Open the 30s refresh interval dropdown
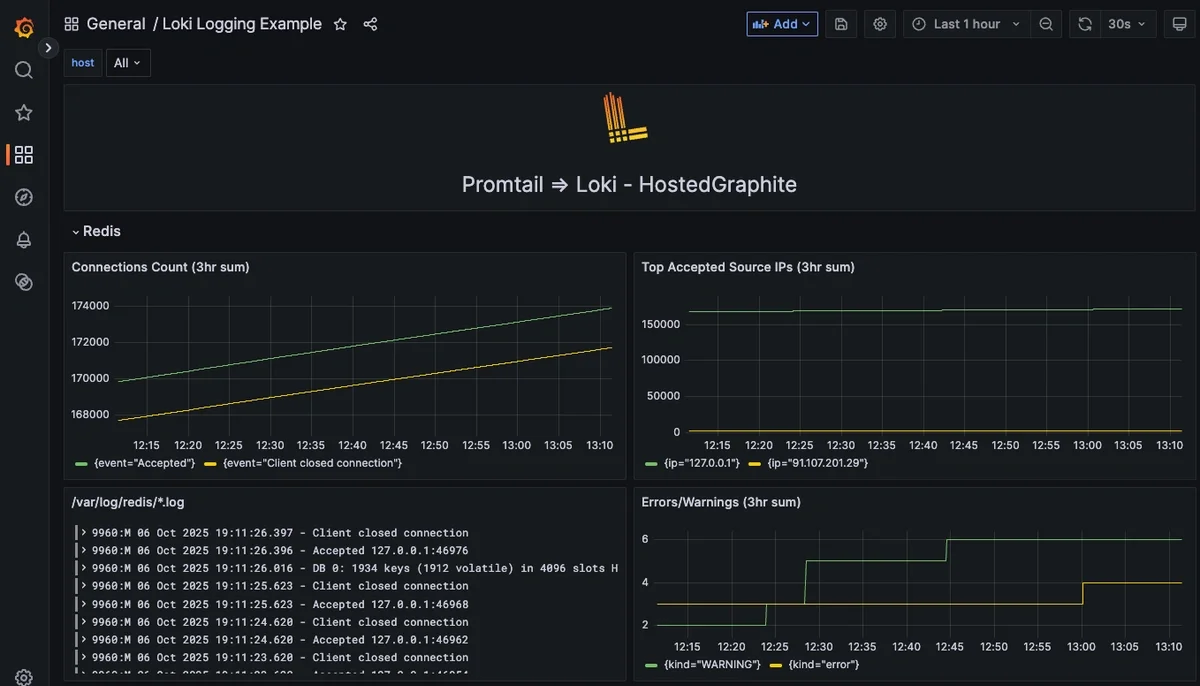1200x686 pixels. (1126, 24)
